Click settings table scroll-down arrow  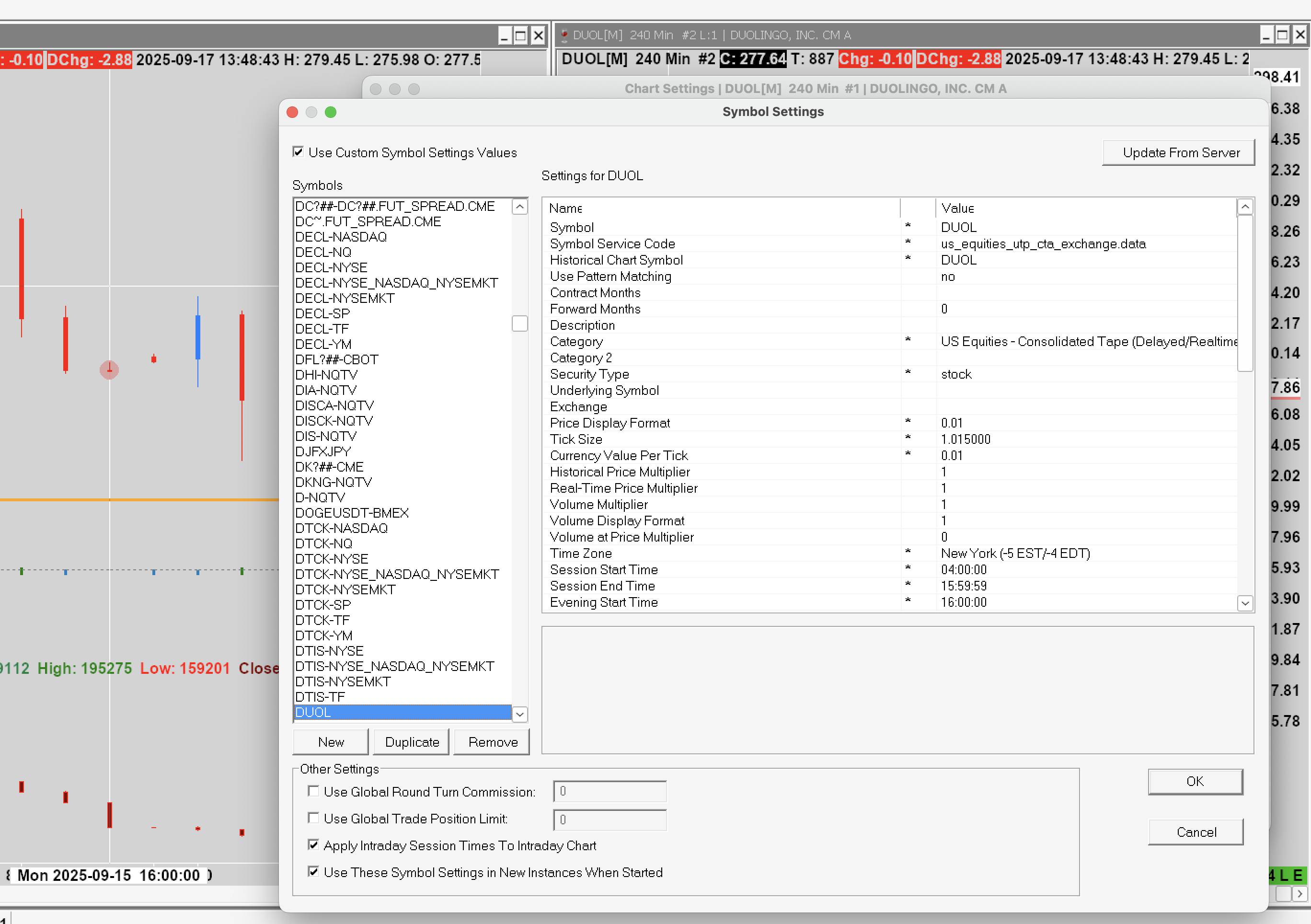pos(1245,603)
